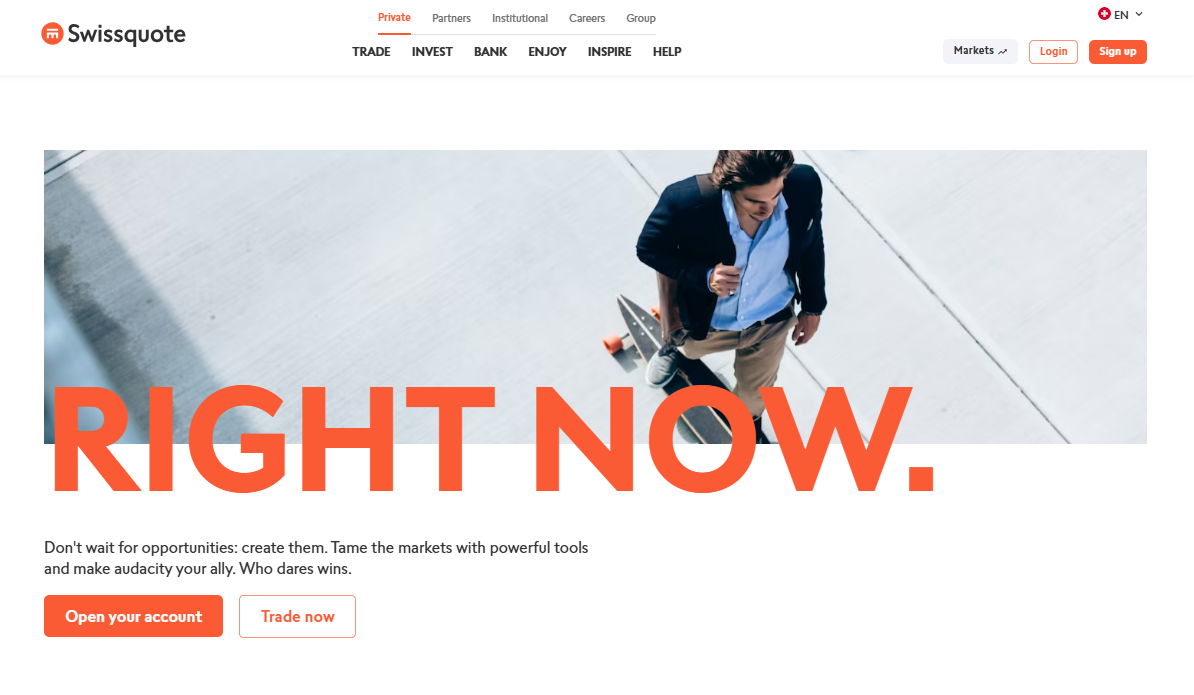The width and height of the screenshot is (1194, 695).
Task: Switch to the Partners tab
Action: (x=451, y=18)
